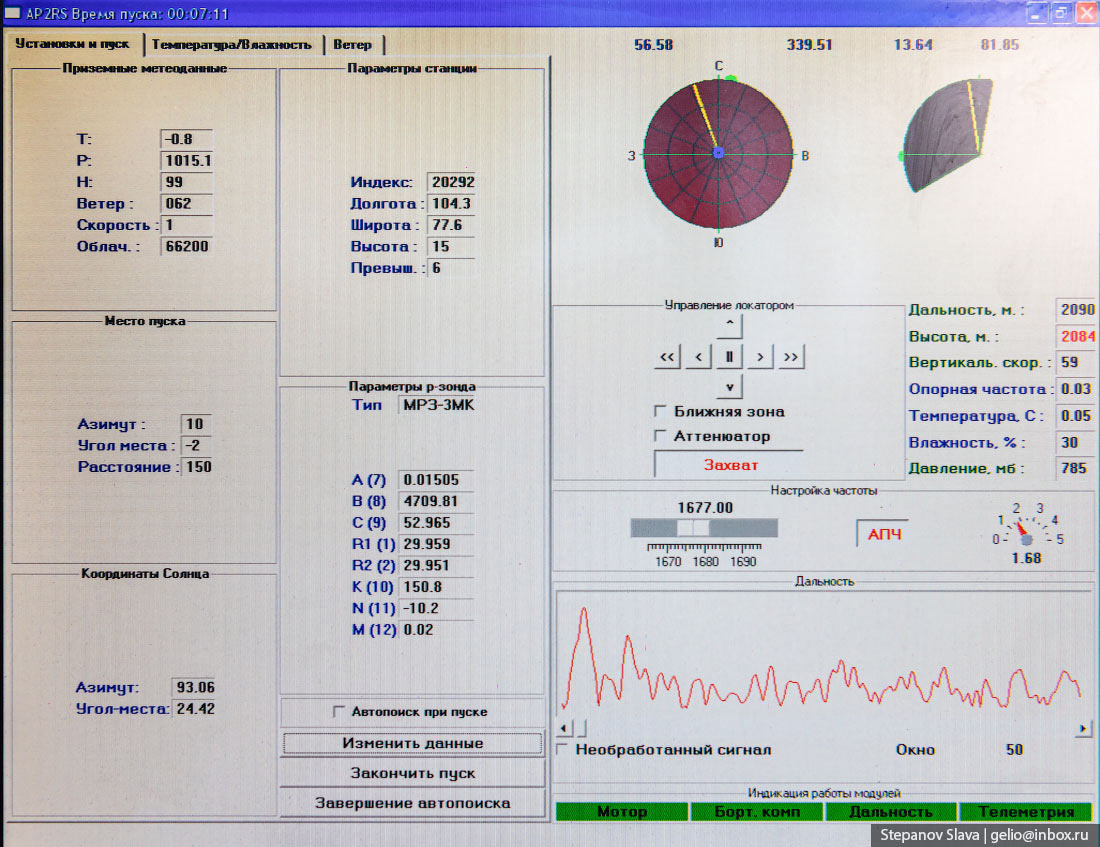Click the single left arrow locator button
The image size is (1100, 847).
[x=700, y=357]
